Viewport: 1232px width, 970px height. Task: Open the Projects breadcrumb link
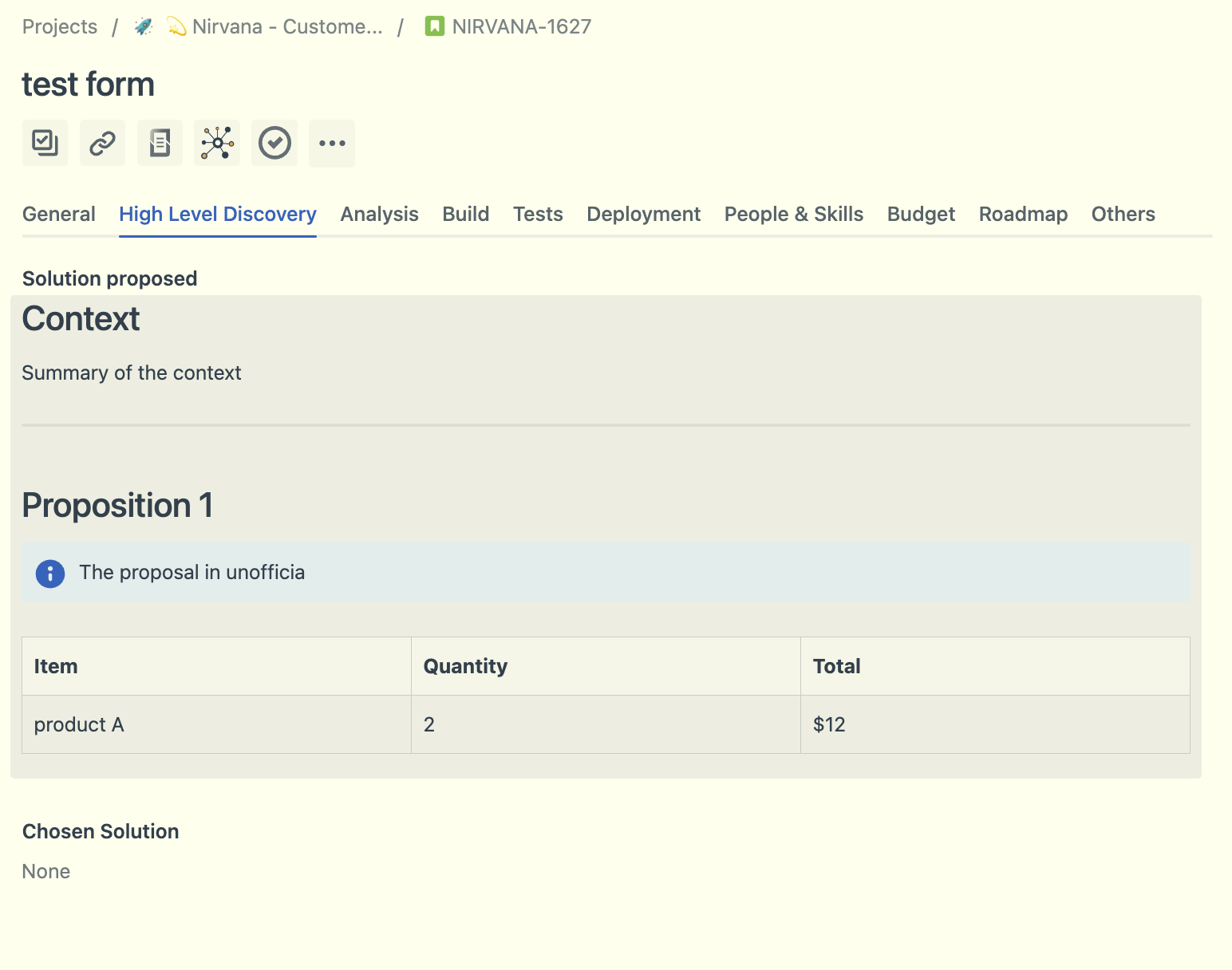click(59, 26)
